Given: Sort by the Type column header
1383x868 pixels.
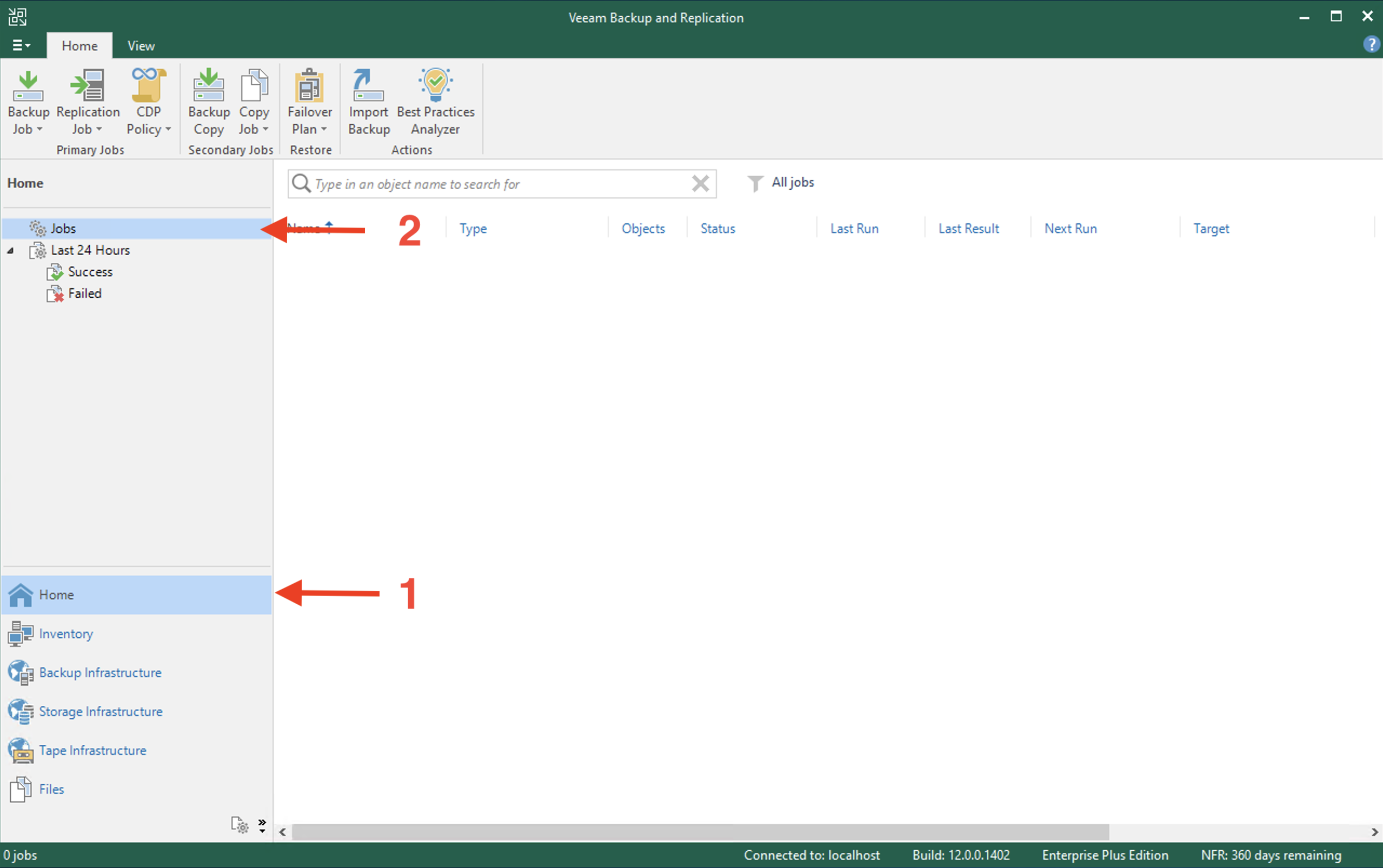Looking at the screenshot, I should (x=473, y=229).
